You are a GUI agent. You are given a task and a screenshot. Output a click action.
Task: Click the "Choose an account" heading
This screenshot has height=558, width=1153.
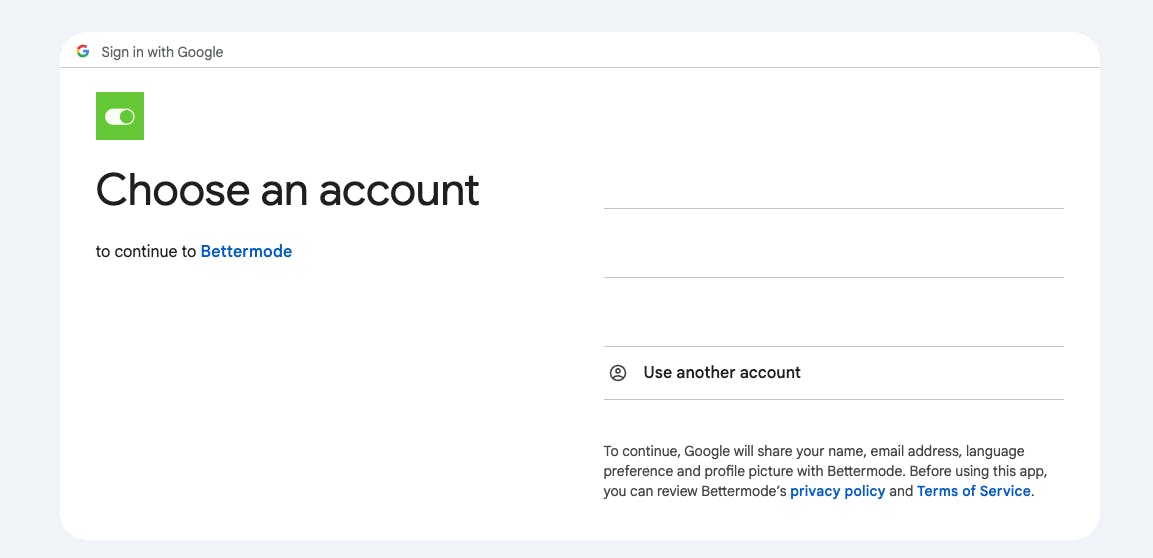tap(288, 190)
